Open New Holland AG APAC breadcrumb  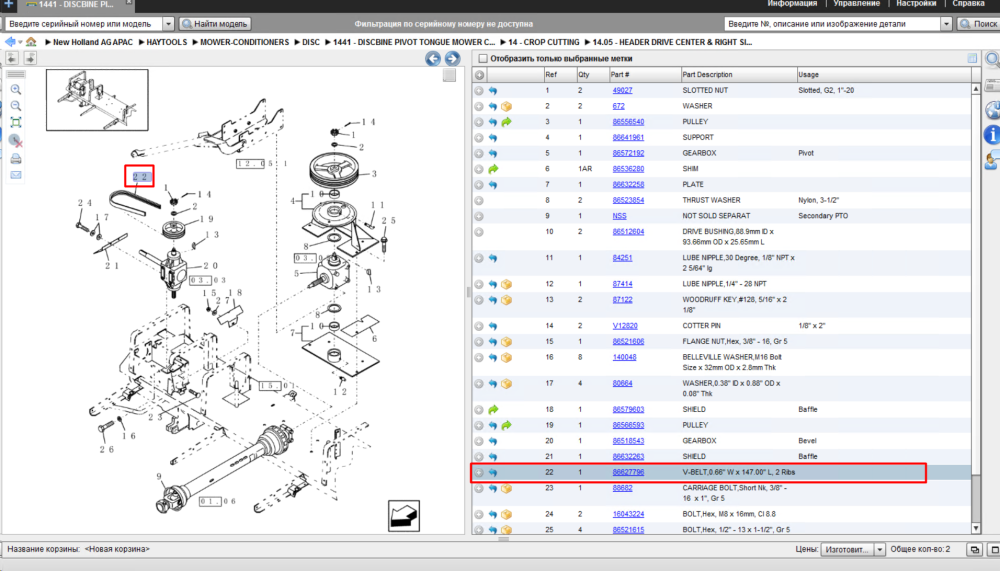[x=92, y=42]
